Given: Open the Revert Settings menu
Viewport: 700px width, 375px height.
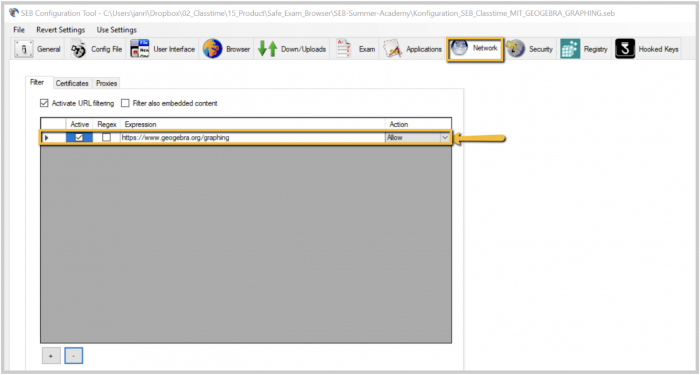Looking at the screenshot, I should tap(61, 30).
